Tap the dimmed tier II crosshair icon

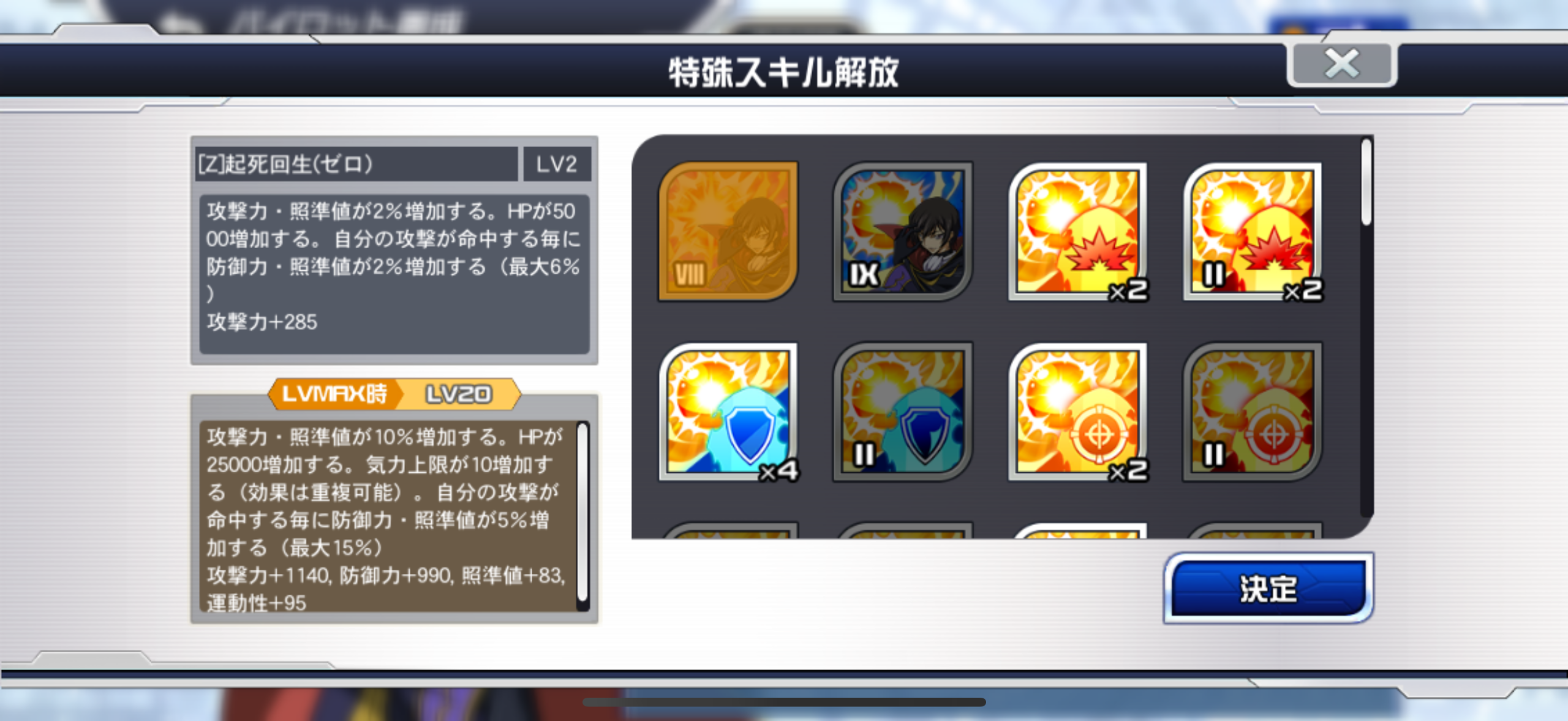[x=1253, y=412]
